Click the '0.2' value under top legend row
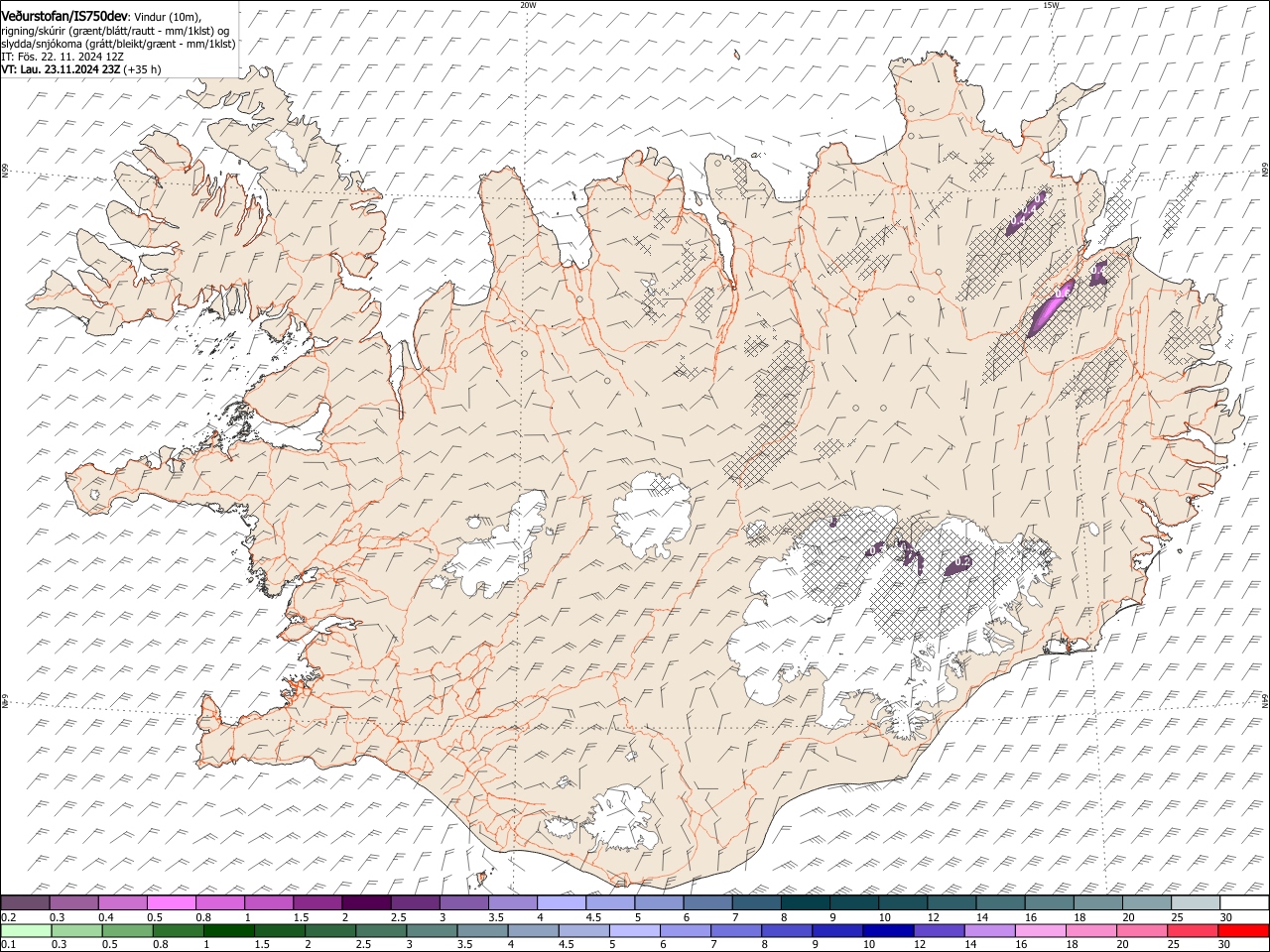The height and width of the screenshot is (952, 1270). click(7, 917)
